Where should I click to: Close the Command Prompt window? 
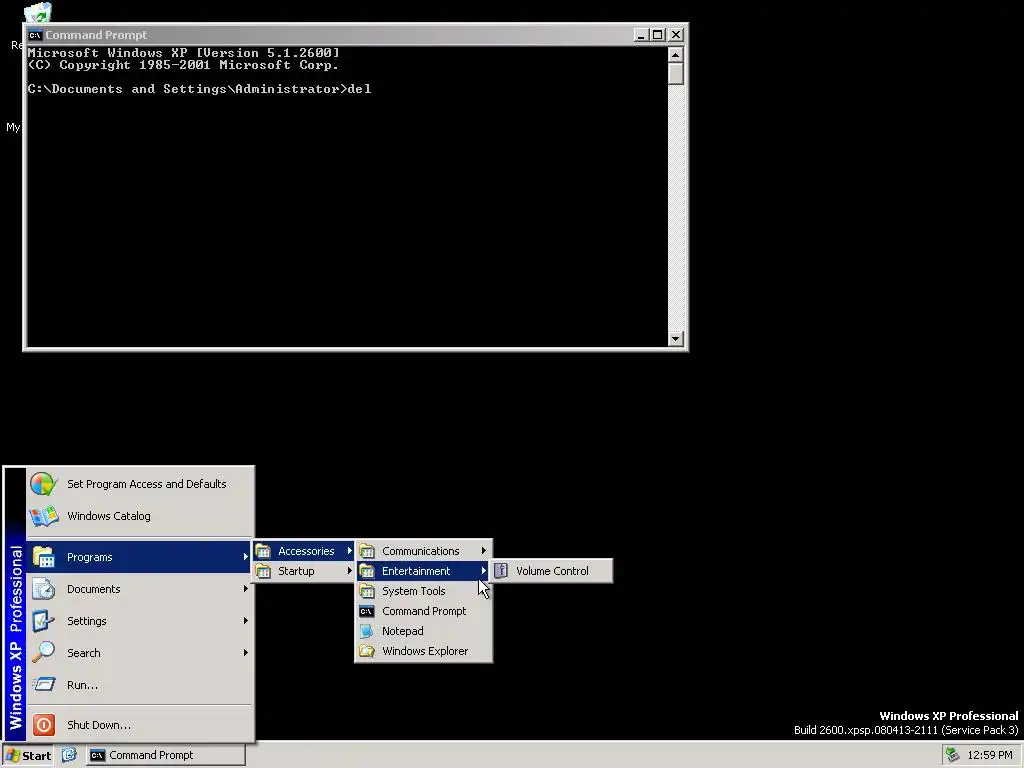[676, 35]
